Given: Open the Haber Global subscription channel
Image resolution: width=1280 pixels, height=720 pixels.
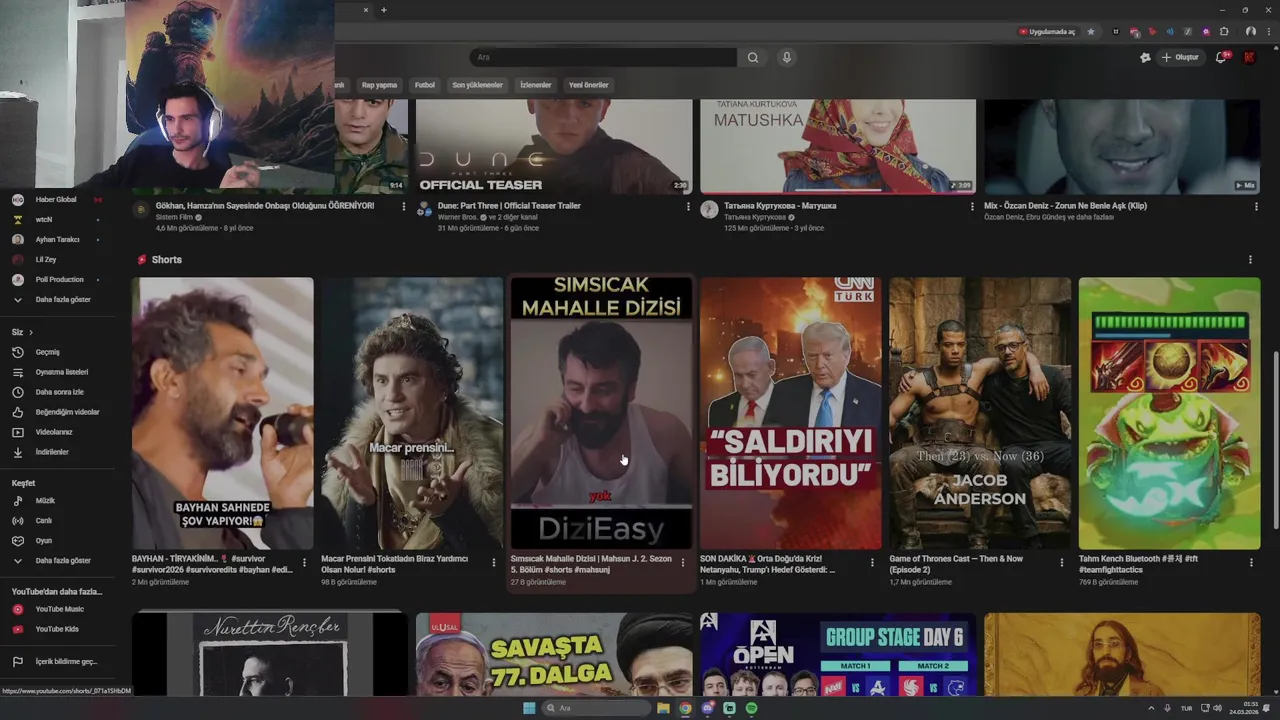Looking at the screenshot, I should (x=57, y=199).
